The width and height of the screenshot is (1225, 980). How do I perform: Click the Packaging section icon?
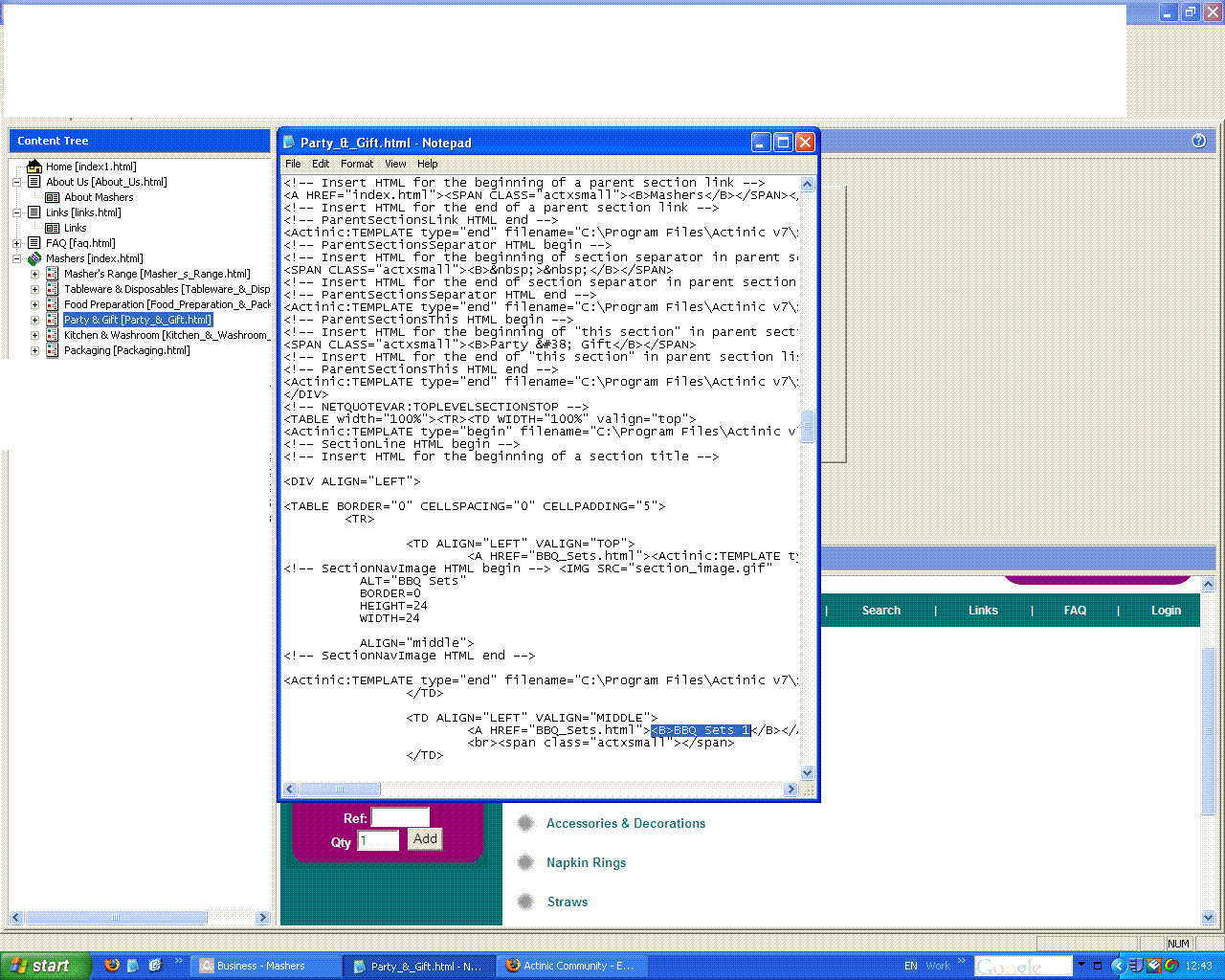pos(53,350)
